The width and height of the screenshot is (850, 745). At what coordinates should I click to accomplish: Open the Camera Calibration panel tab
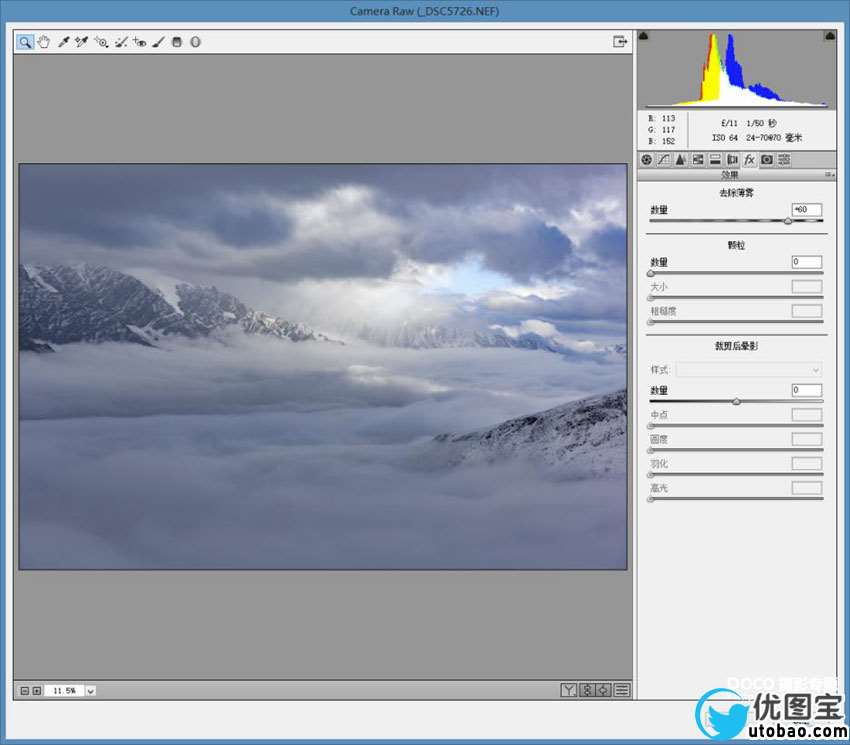767,159
